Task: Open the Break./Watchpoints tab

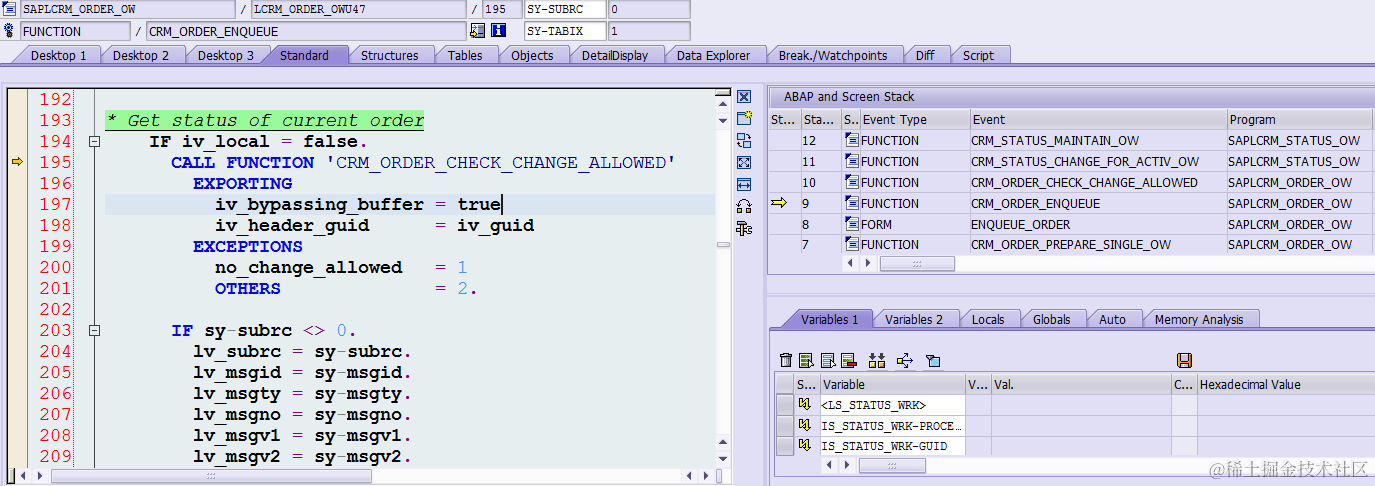Action: pyautogui.click(x=833, y=56)
